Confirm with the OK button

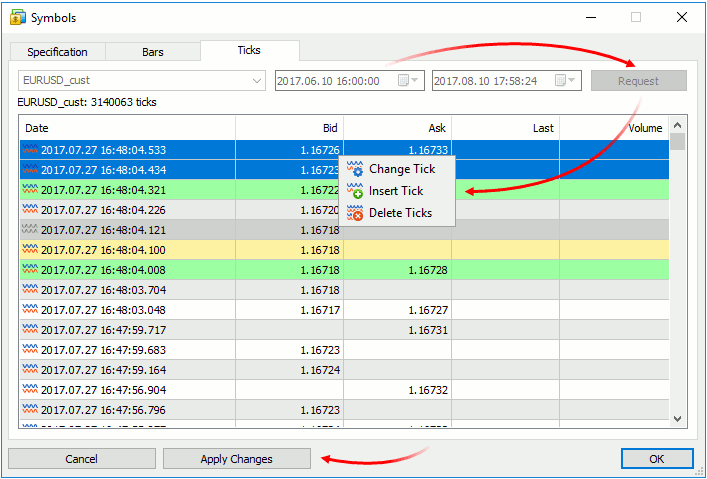click(x=656, y=459)
